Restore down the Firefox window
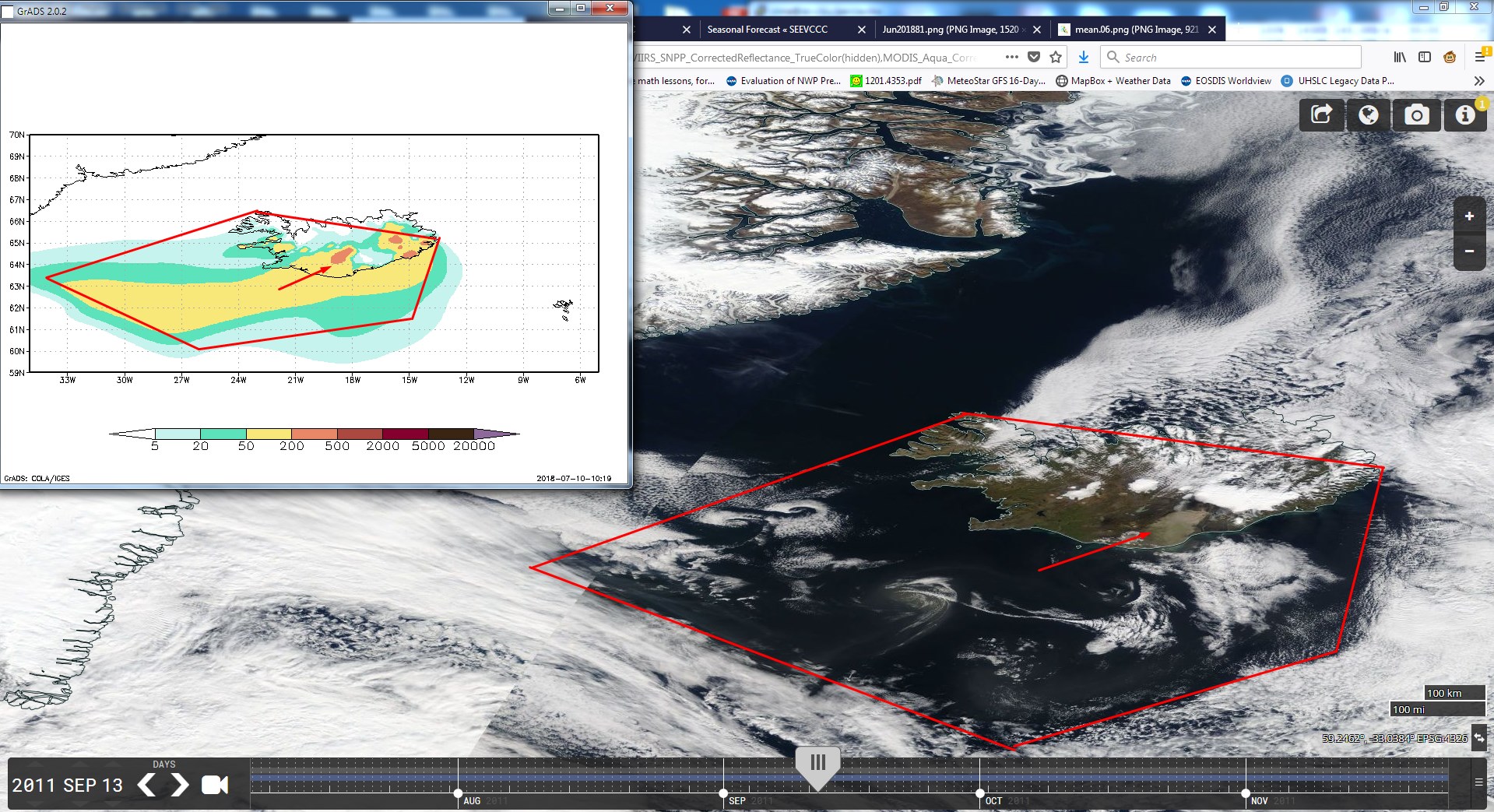The width and height of the screenshot is (1494, 812). click(x=1444, y=7)
